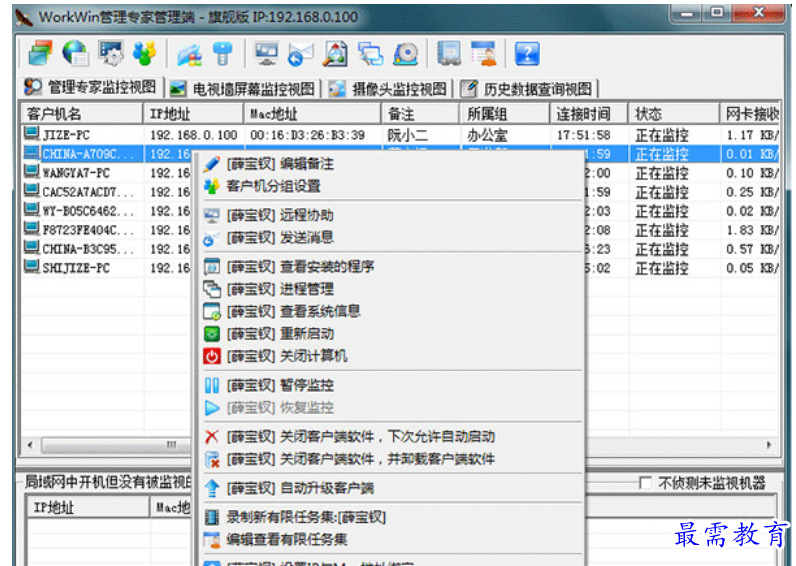Image resolution: width=796 pixels, height=566 pixels.
Task: Choose 录制新有限任务集 menu entry
Action: 388,517
